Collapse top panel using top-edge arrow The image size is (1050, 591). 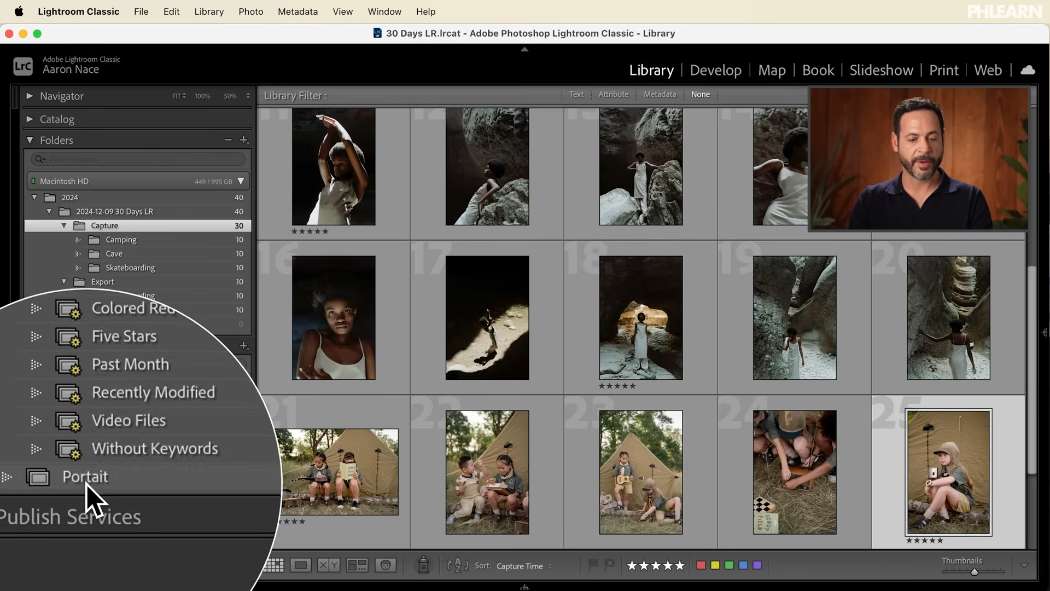[x=524, y=50]
